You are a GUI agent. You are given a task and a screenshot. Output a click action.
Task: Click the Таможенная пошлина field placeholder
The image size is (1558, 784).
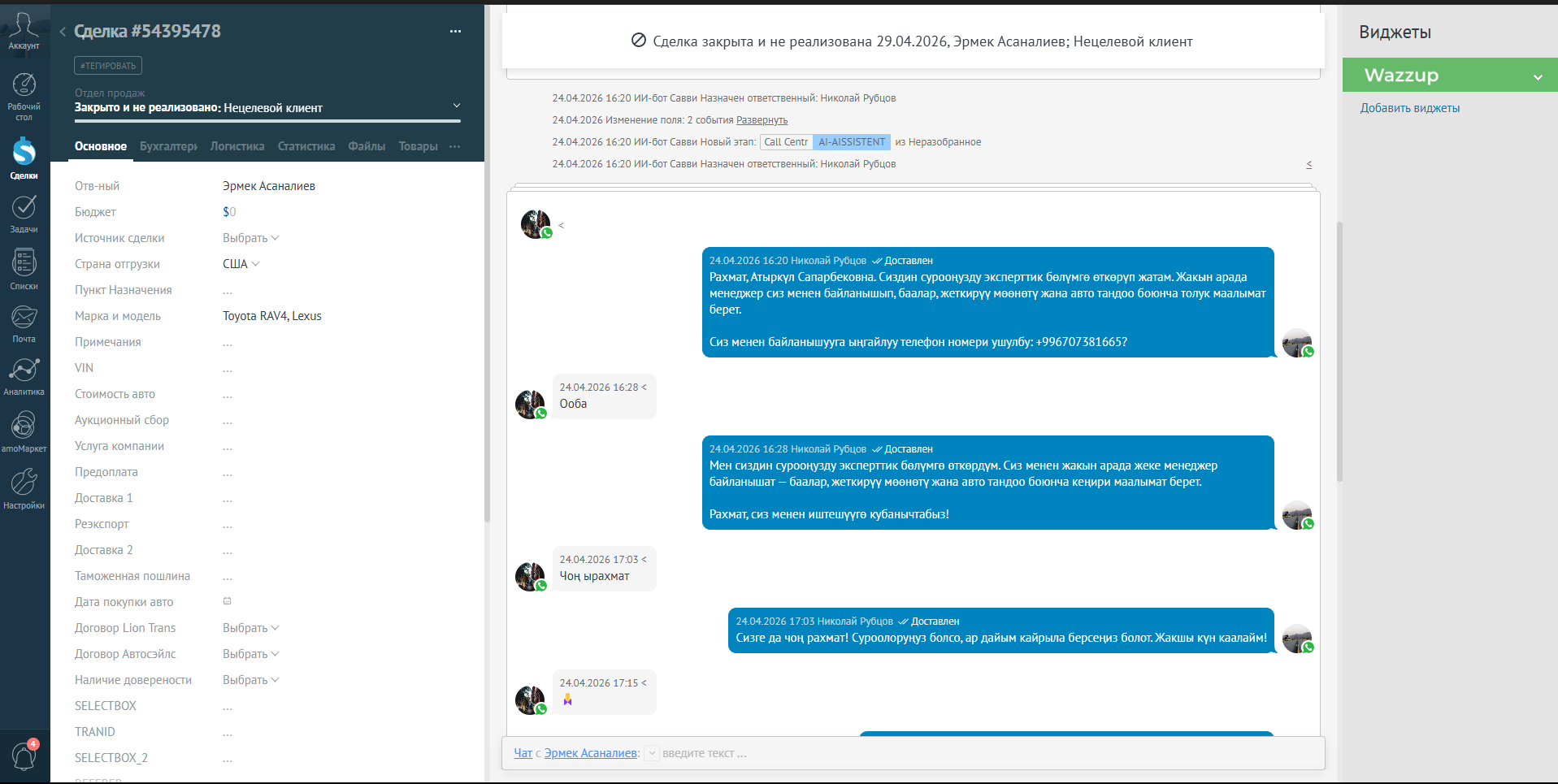(228, 577)
